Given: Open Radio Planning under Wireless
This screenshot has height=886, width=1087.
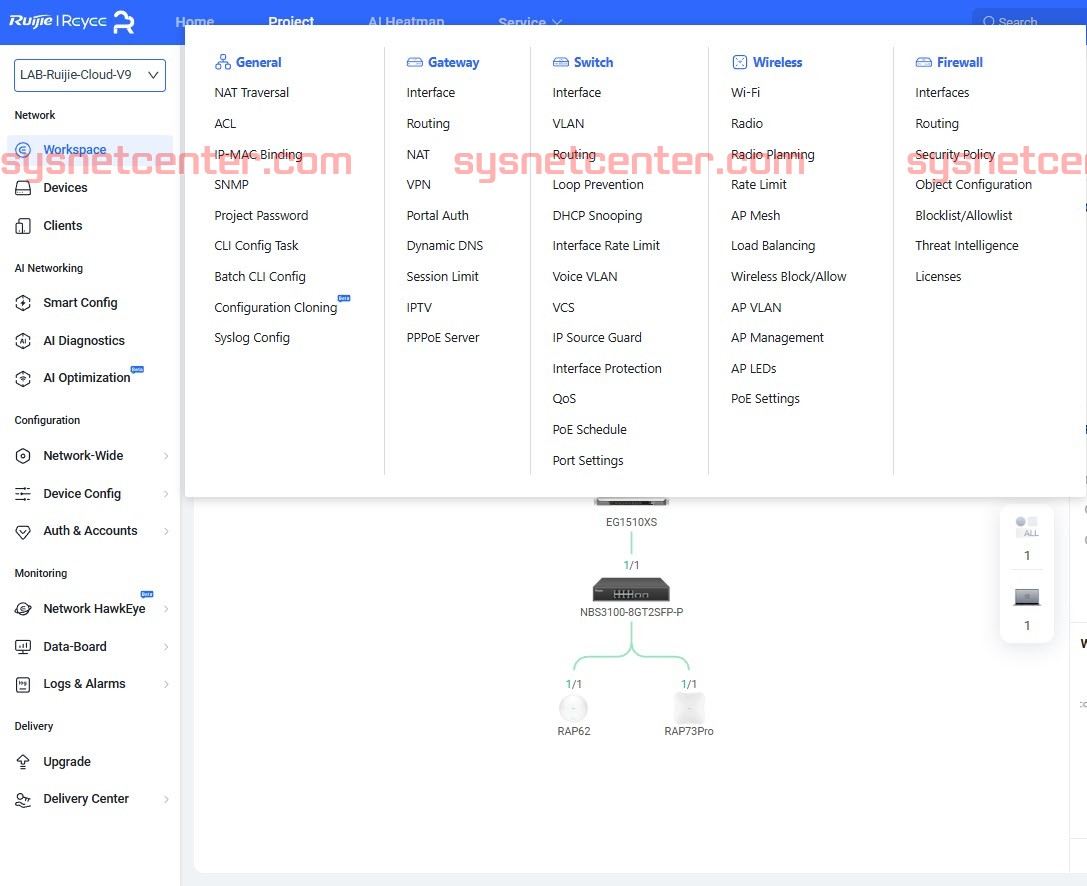Looking at the screenshot, I should [773, 155].
